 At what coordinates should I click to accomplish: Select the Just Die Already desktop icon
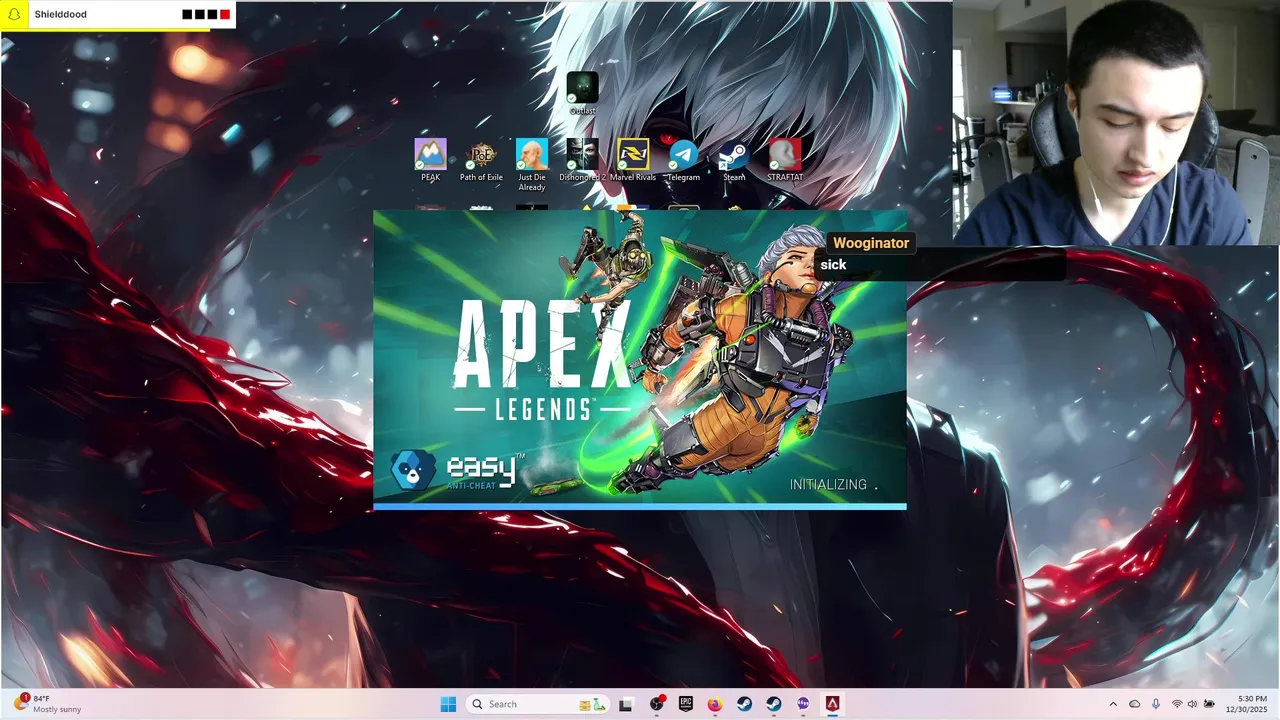click(x=532, y=165)
